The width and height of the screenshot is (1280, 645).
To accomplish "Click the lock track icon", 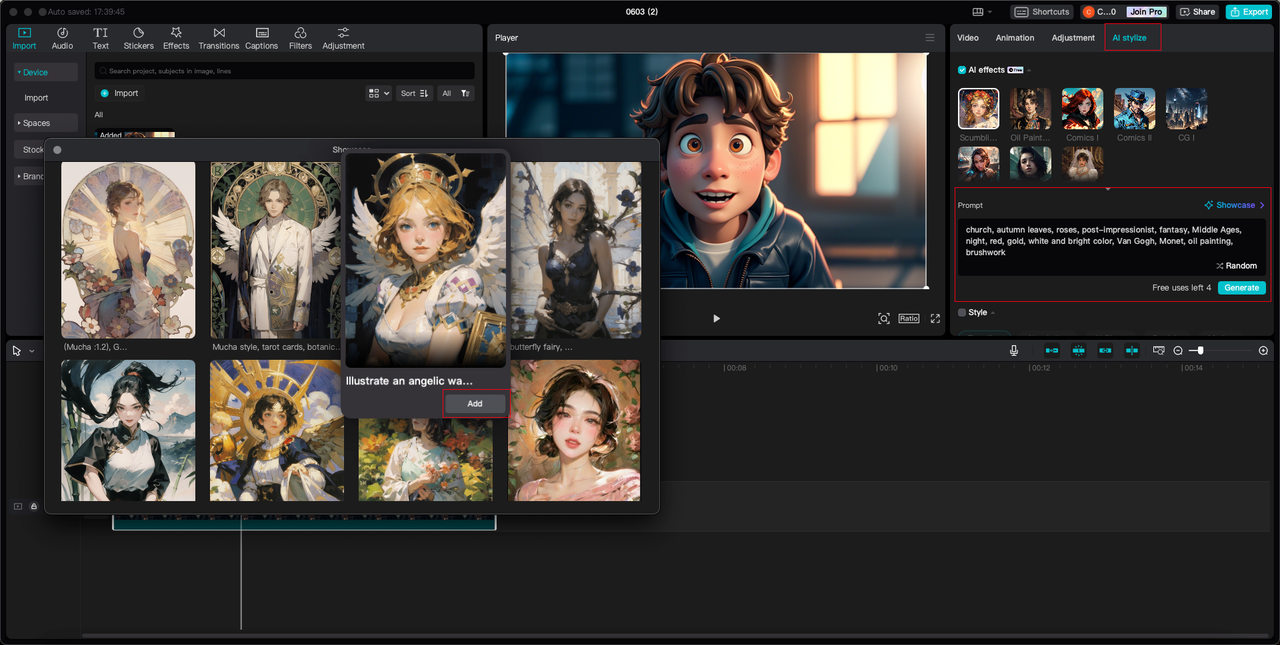I will [x=34, y=506].
